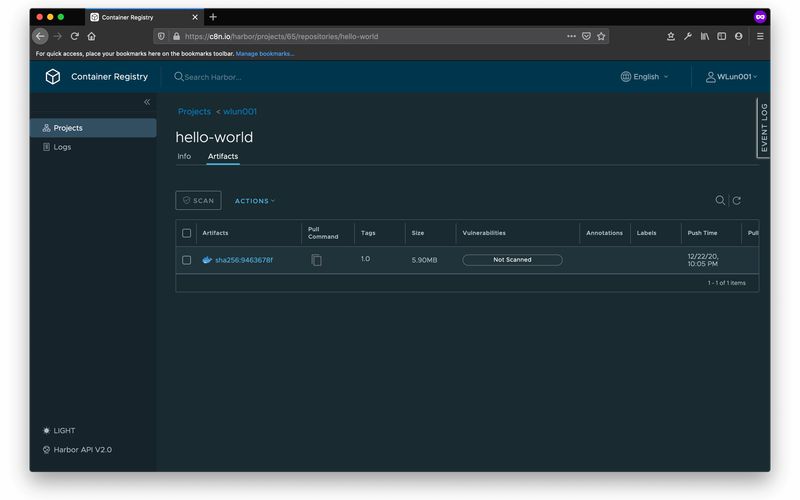The height and width of the screenshot is (500, 800).
Task: Click the '1 - 1 of 1 items' footer text
Action: [x=727, y=283]
